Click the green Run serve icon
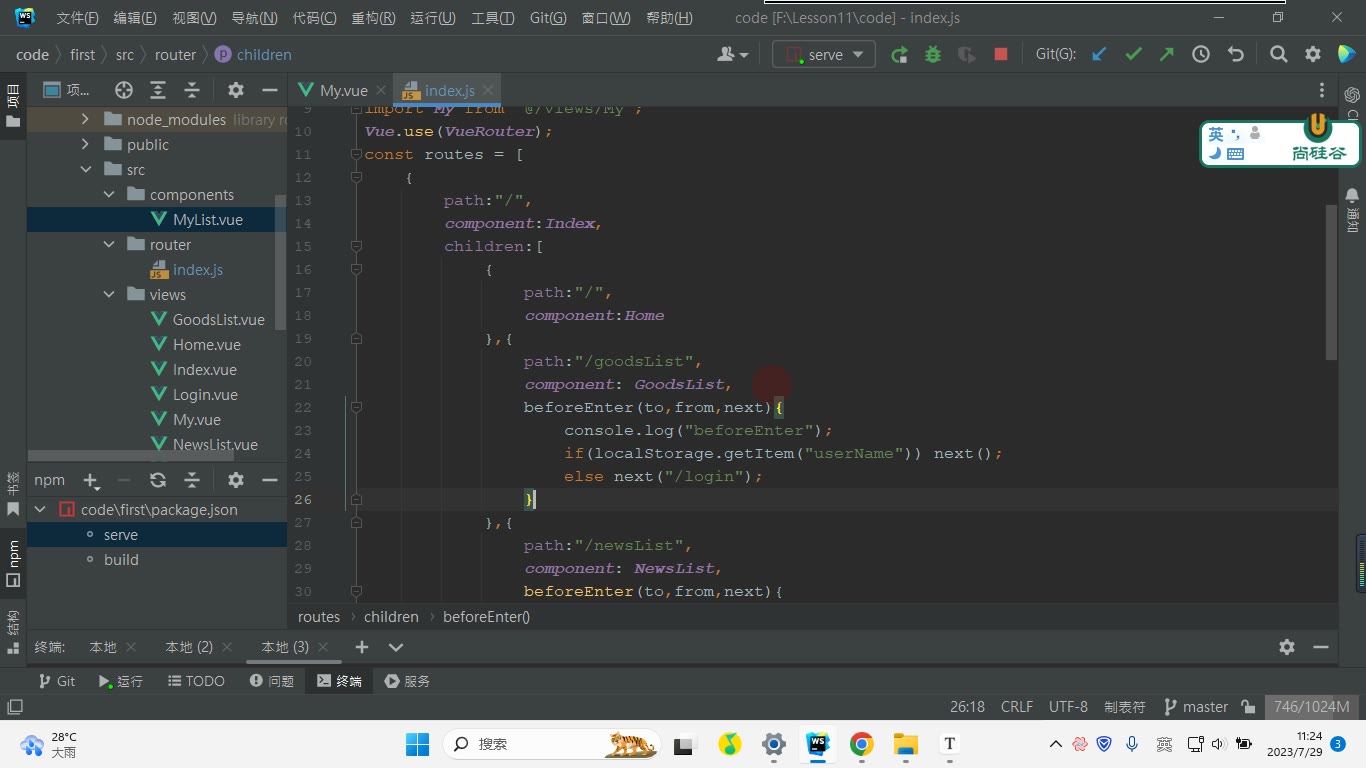This screenshot has width=1366, height=768. [x=899, y=55]
